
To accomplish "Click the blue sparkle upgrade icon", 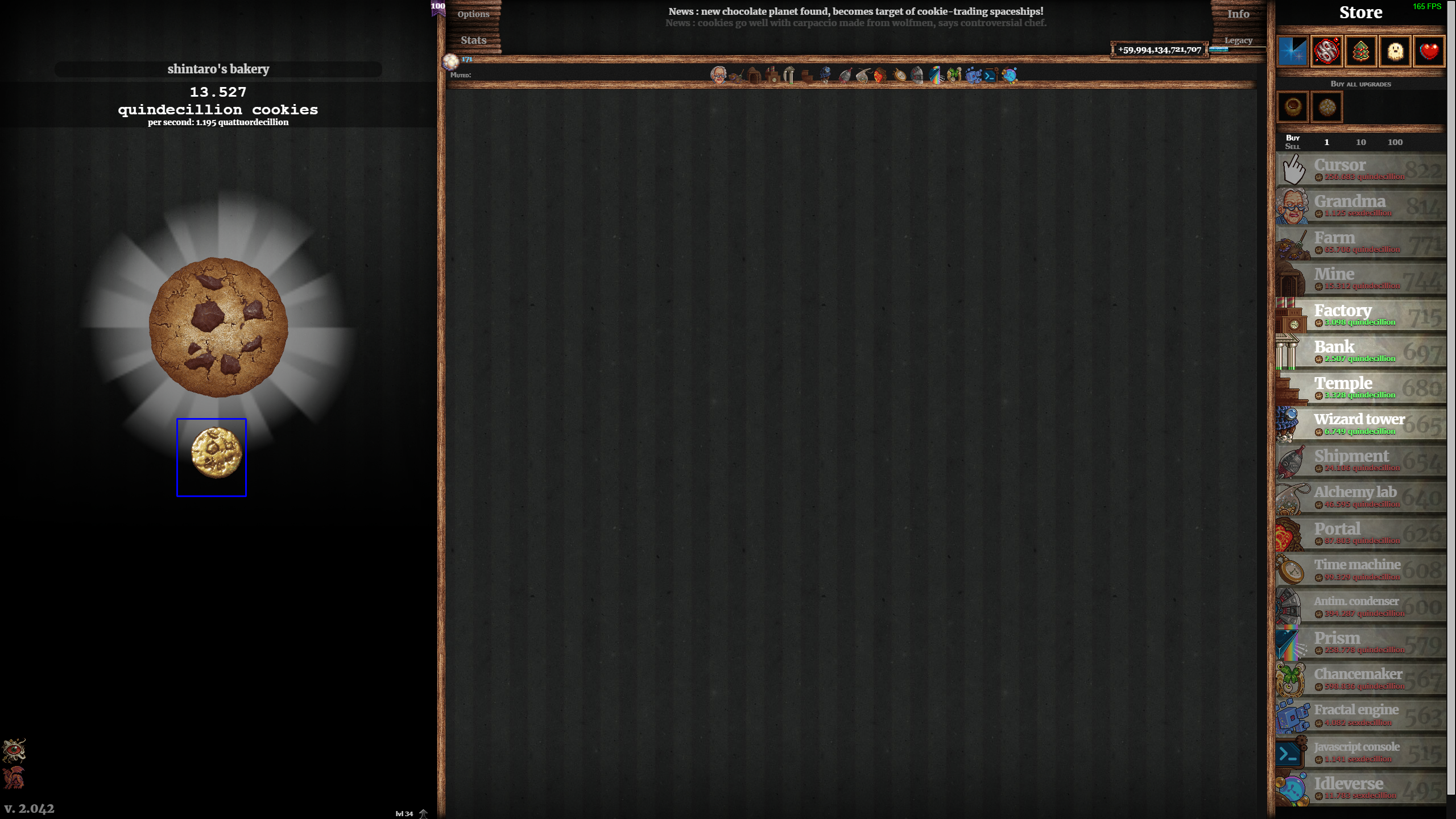I will pos(1292,52).
